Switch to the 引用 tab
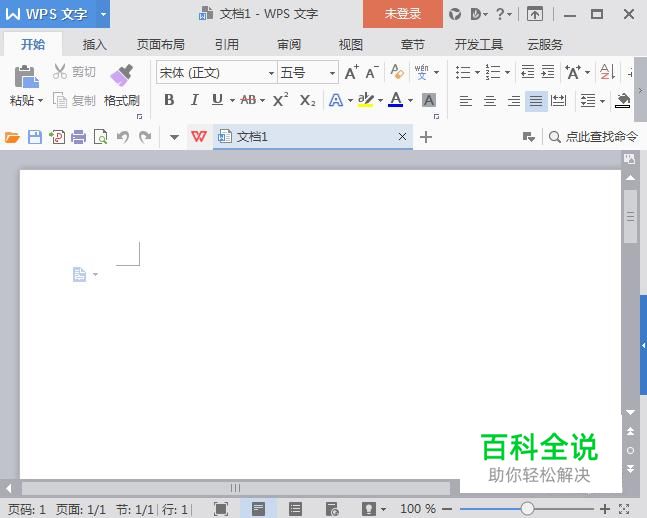 (227, 44)
